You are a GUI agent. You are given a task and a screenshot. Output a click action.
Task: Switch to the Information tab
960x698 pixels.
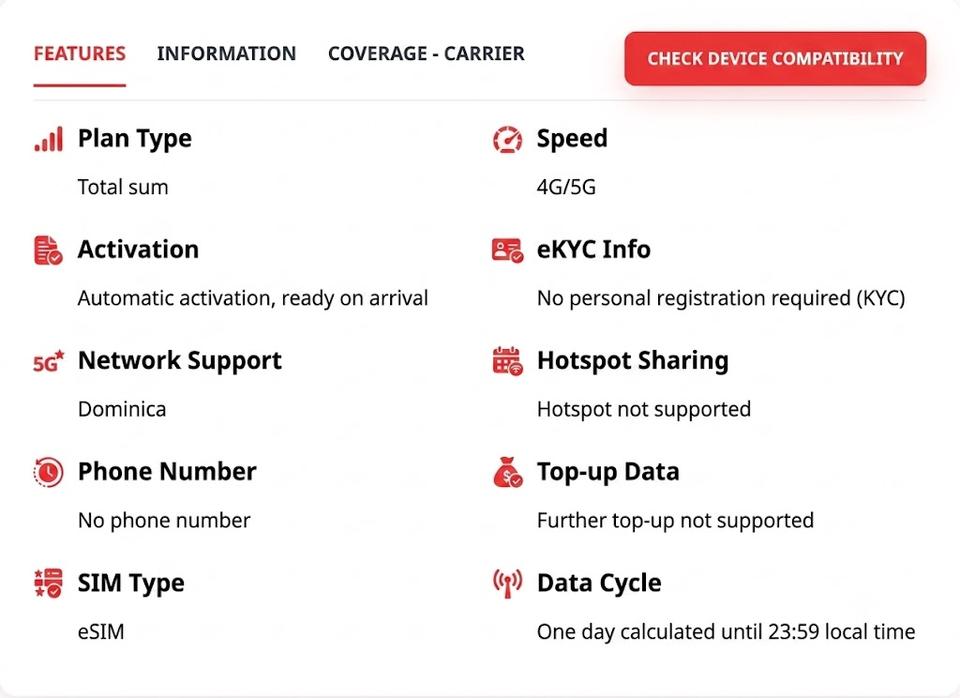click(x=227, y=54)
